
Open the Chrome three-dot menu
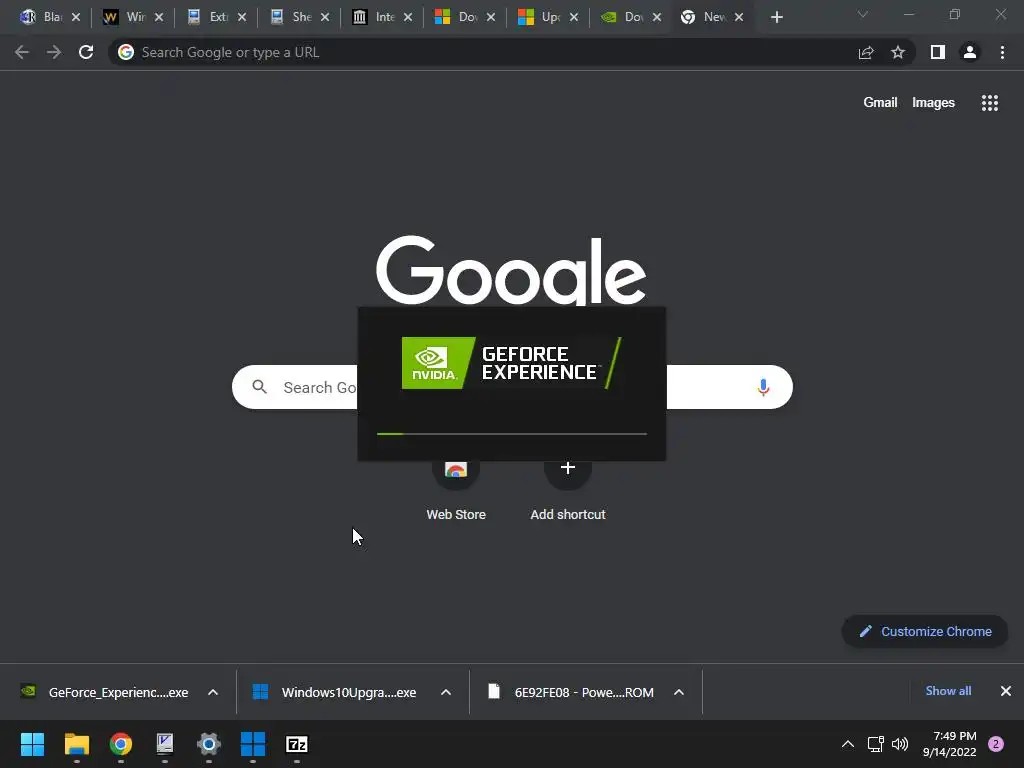[1002, 52]
